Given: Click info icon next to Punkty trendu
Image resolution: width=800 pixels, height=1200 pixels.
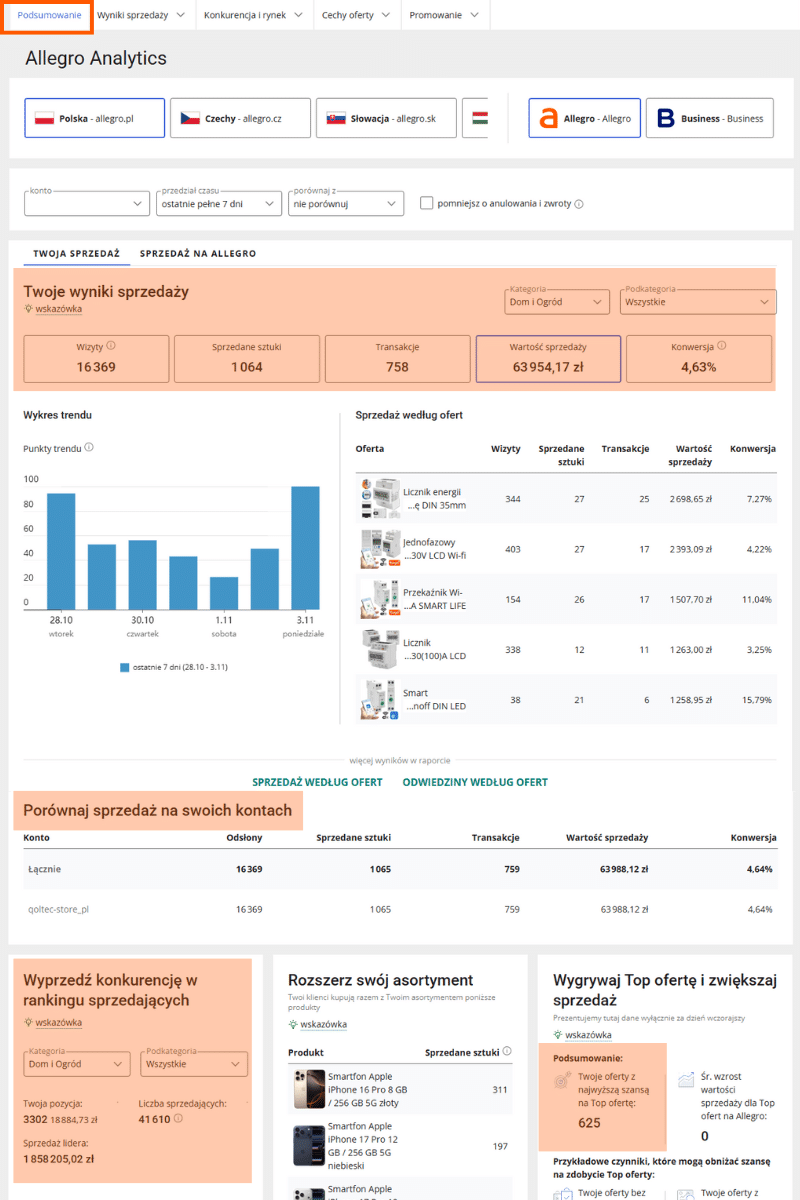Looking at the screenshot, I should coord(89,448).
